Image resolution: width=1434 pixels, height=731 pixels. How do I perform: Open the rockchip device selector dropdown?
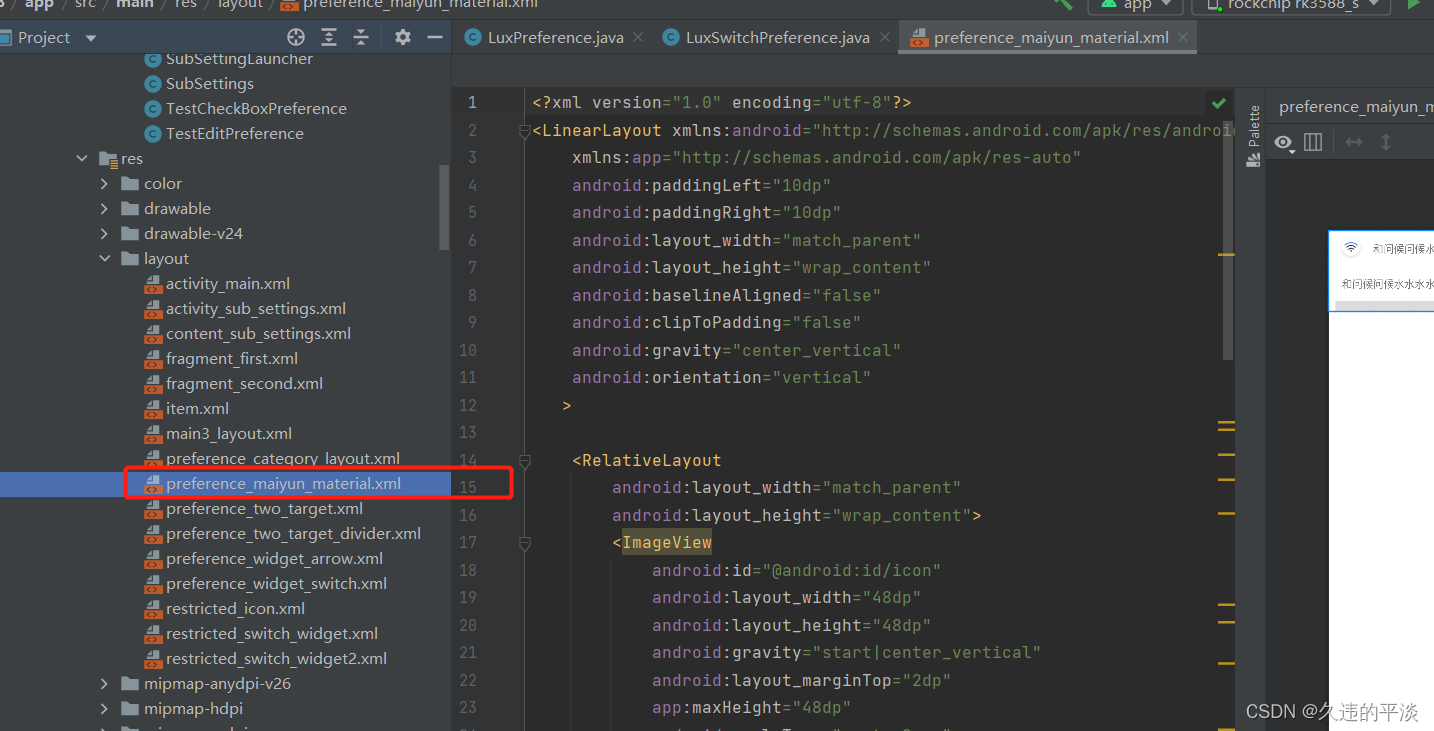(1292, 5)
